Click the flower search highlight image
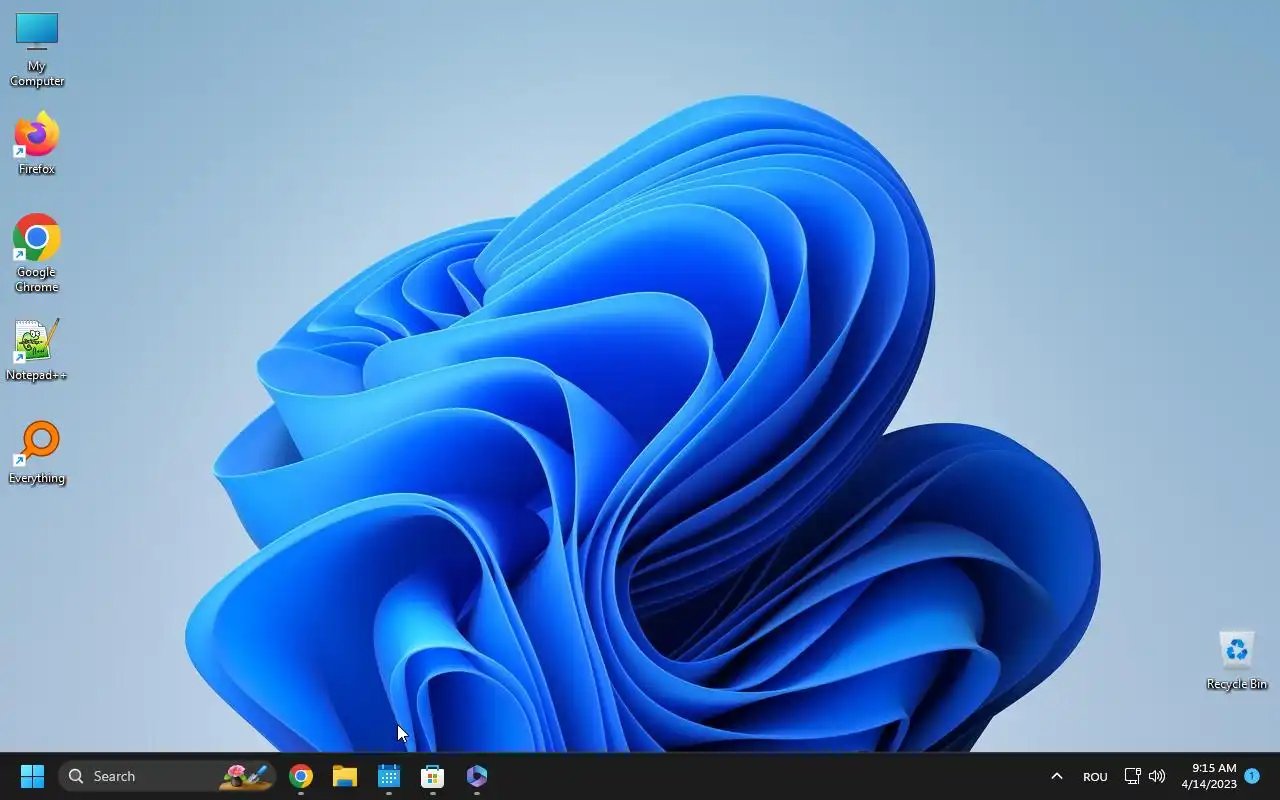Viewport: 1280px width, 800px height. [247, 776]
